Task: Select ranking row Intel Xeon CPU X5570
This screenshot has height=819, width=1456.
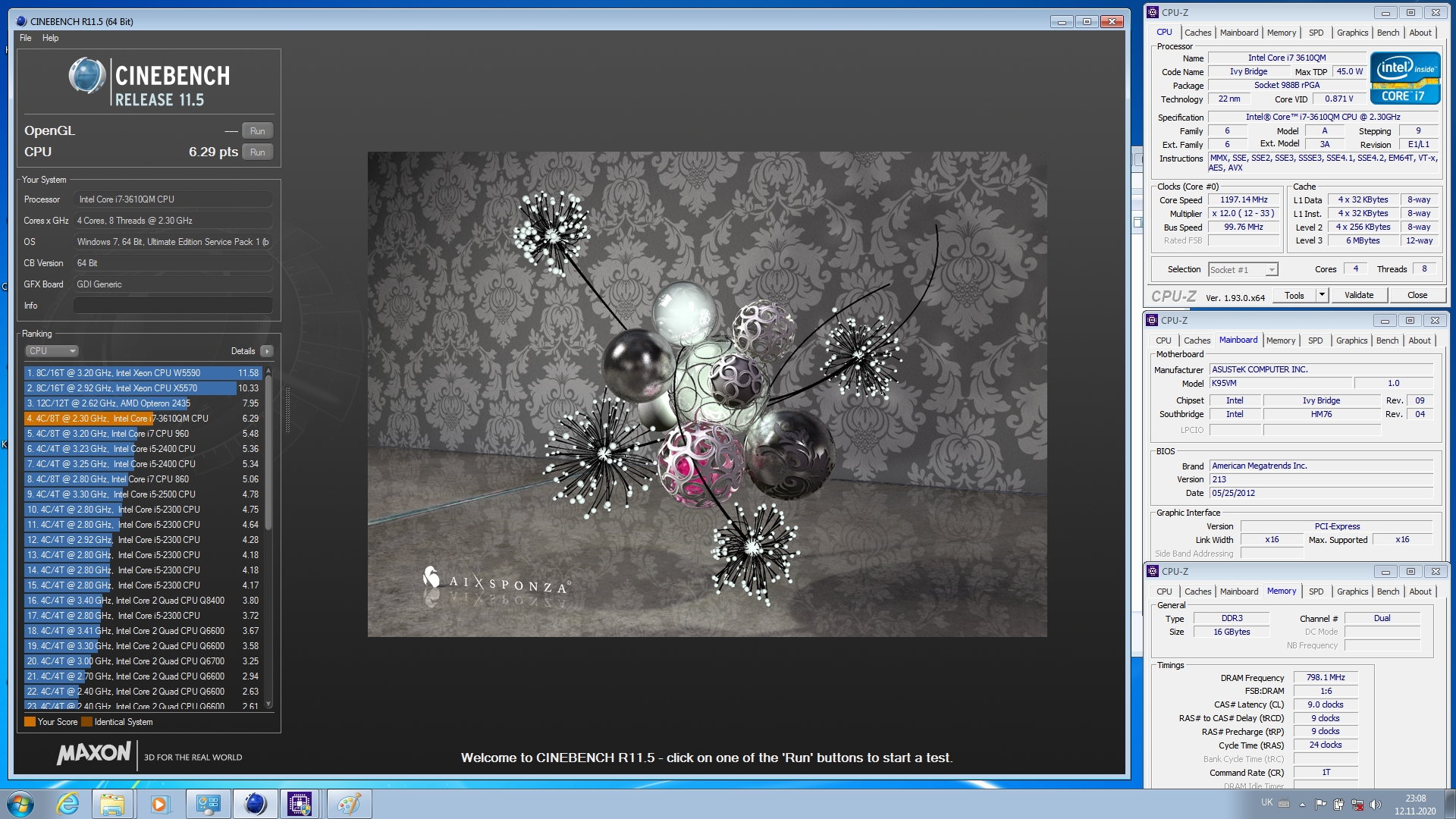Action: point(143,388)
